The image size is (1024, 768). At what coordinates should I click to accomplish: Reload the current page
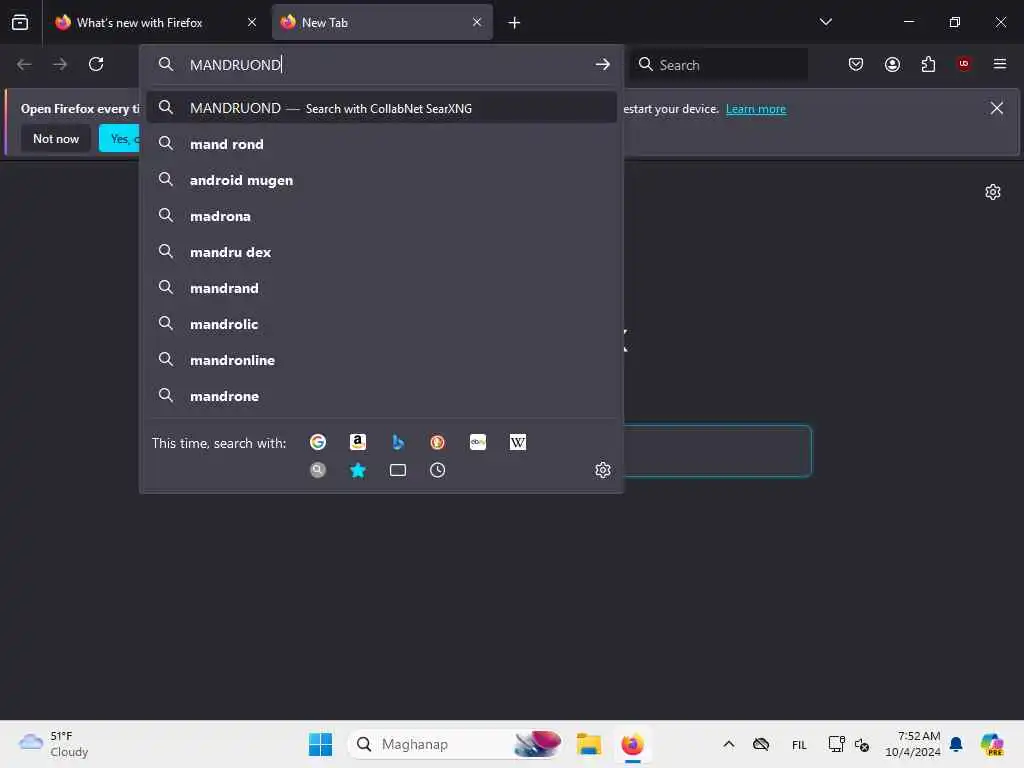tap(96, 64)
